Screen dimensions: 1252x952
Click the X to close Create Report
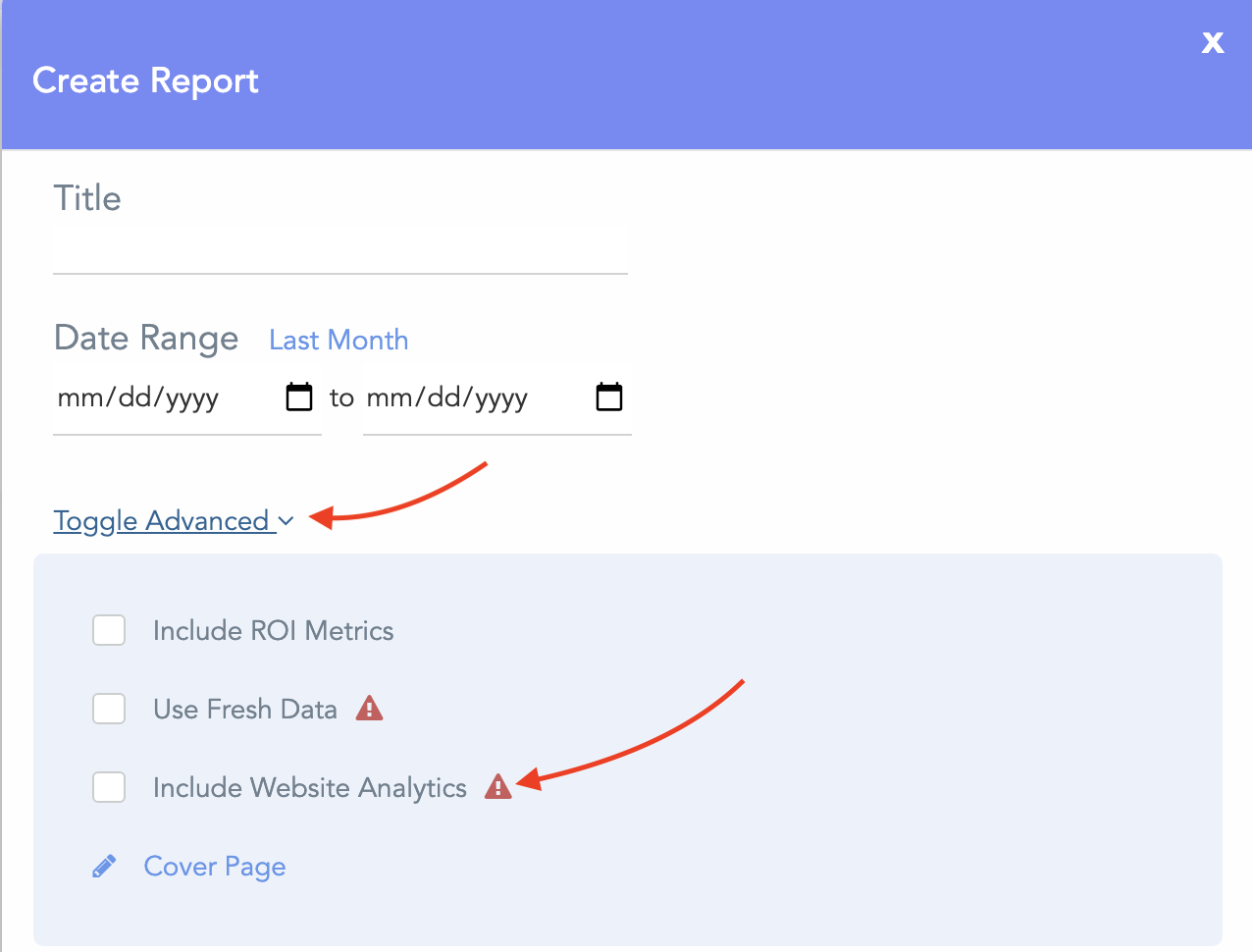point(1213,42)
